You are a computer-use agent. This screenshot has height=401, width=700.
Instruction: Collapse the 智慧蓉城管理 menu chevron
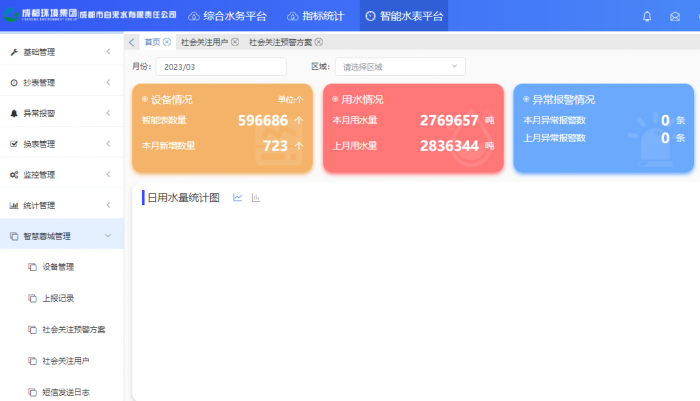(x=108, y=235)
